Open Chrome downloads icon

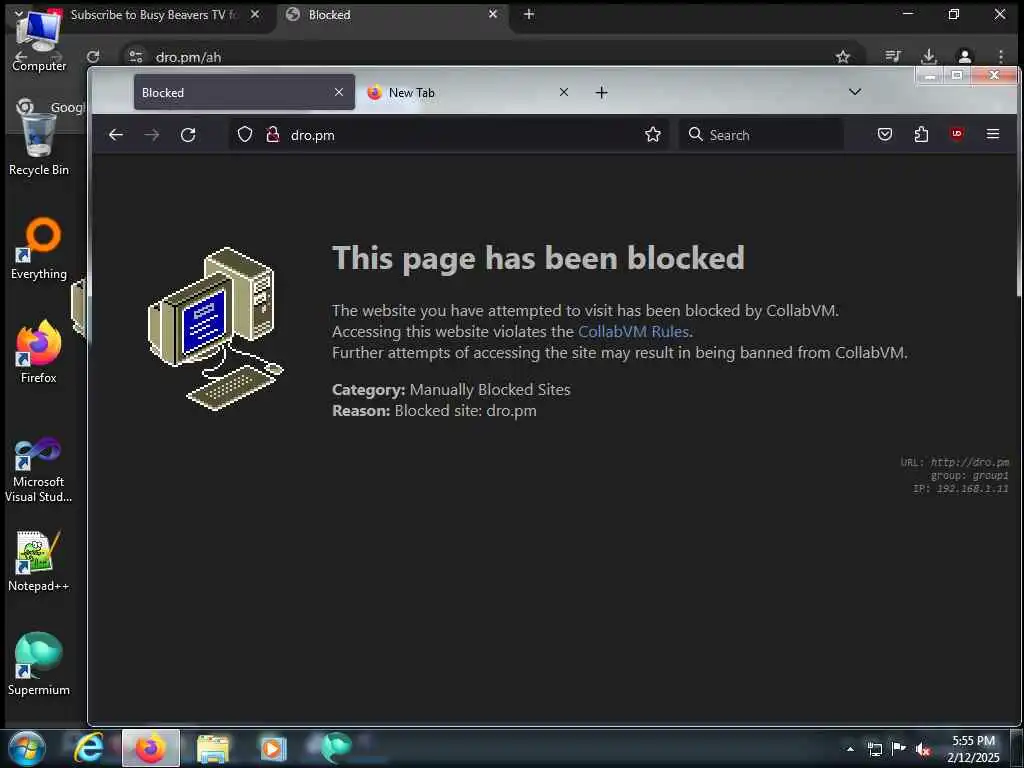(x=929, y=57)
